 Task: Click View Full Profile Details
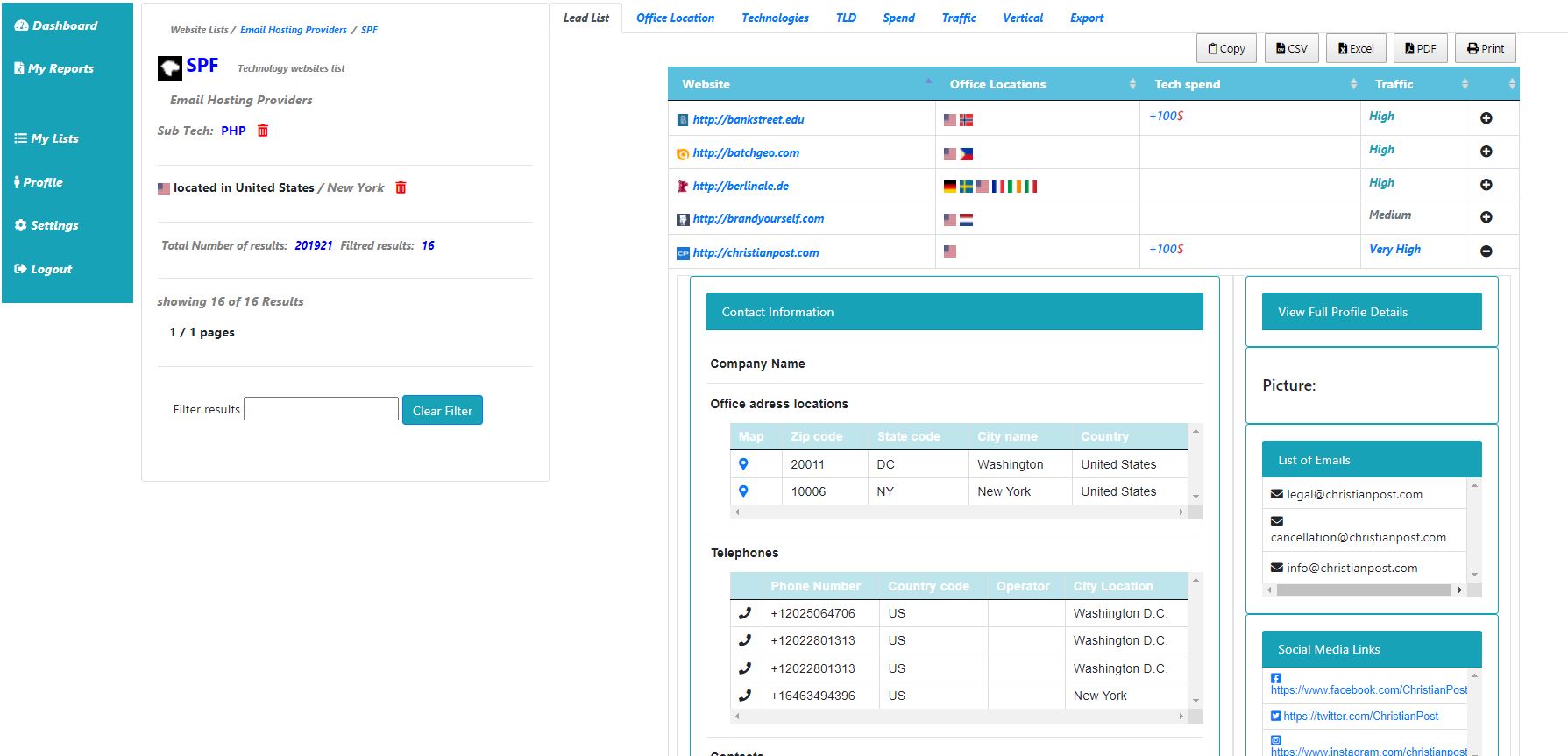[x=1372, y=312]
